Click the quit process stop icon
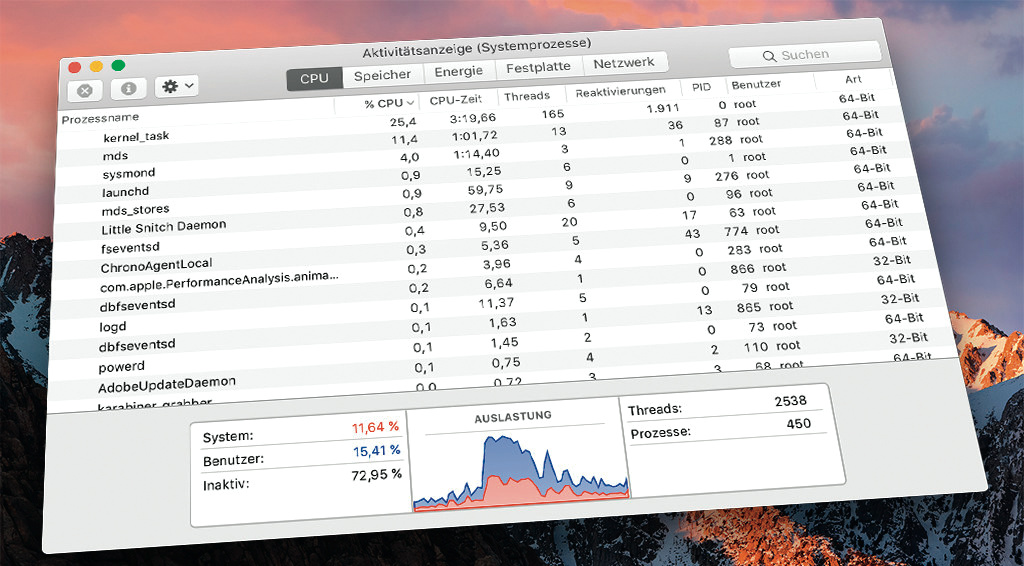1024x566 pixels. click(85, 91)
